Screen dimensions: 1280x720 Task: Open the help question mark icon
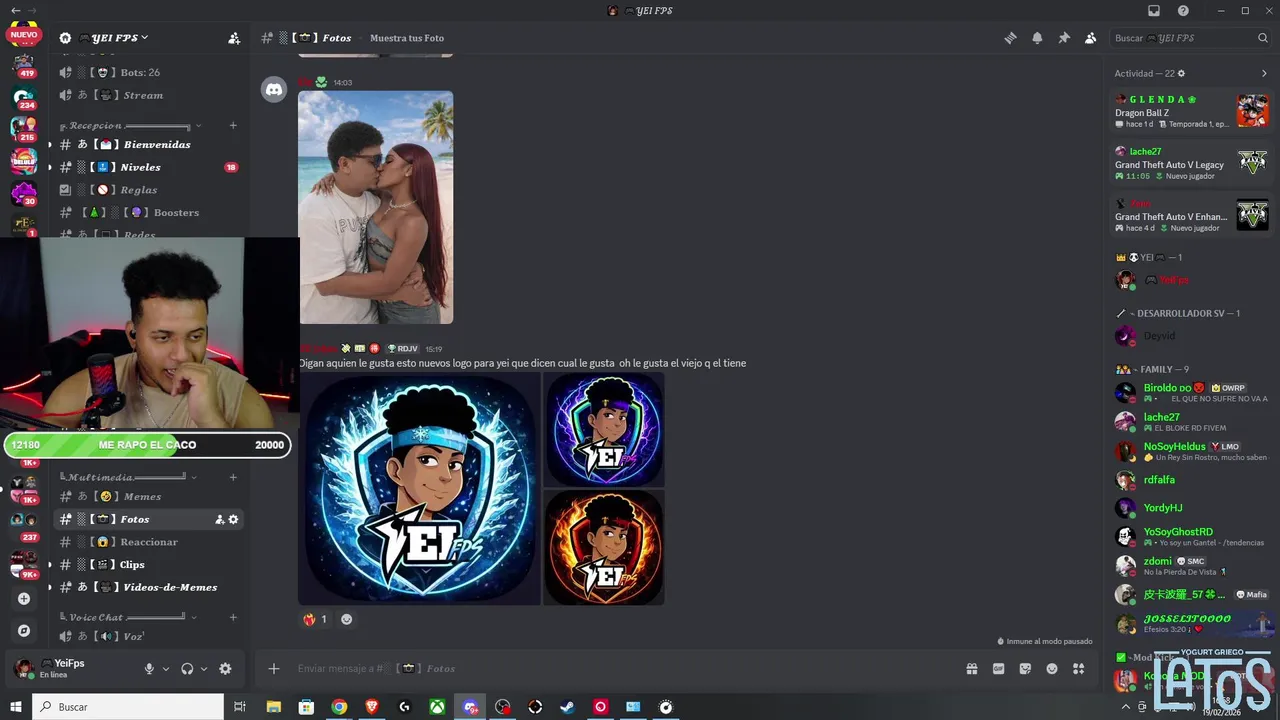pos(1183,11)
